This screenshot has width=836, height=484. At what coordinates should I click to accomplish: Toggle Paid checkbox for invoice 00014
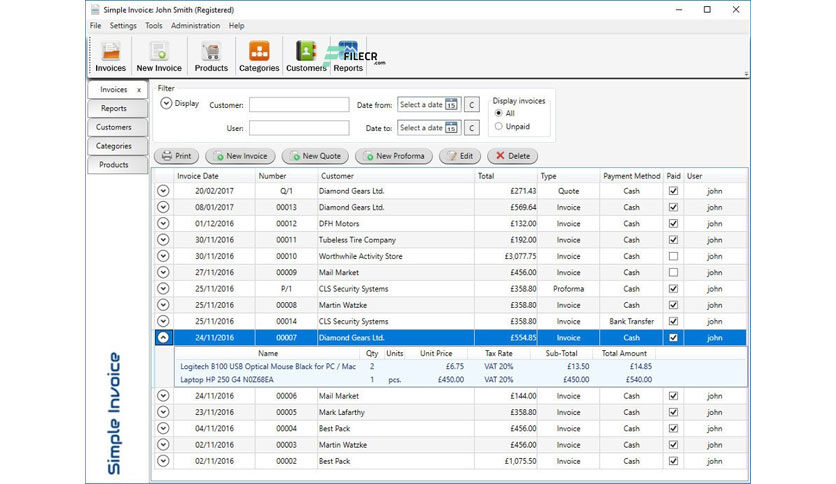pos(673,321)
